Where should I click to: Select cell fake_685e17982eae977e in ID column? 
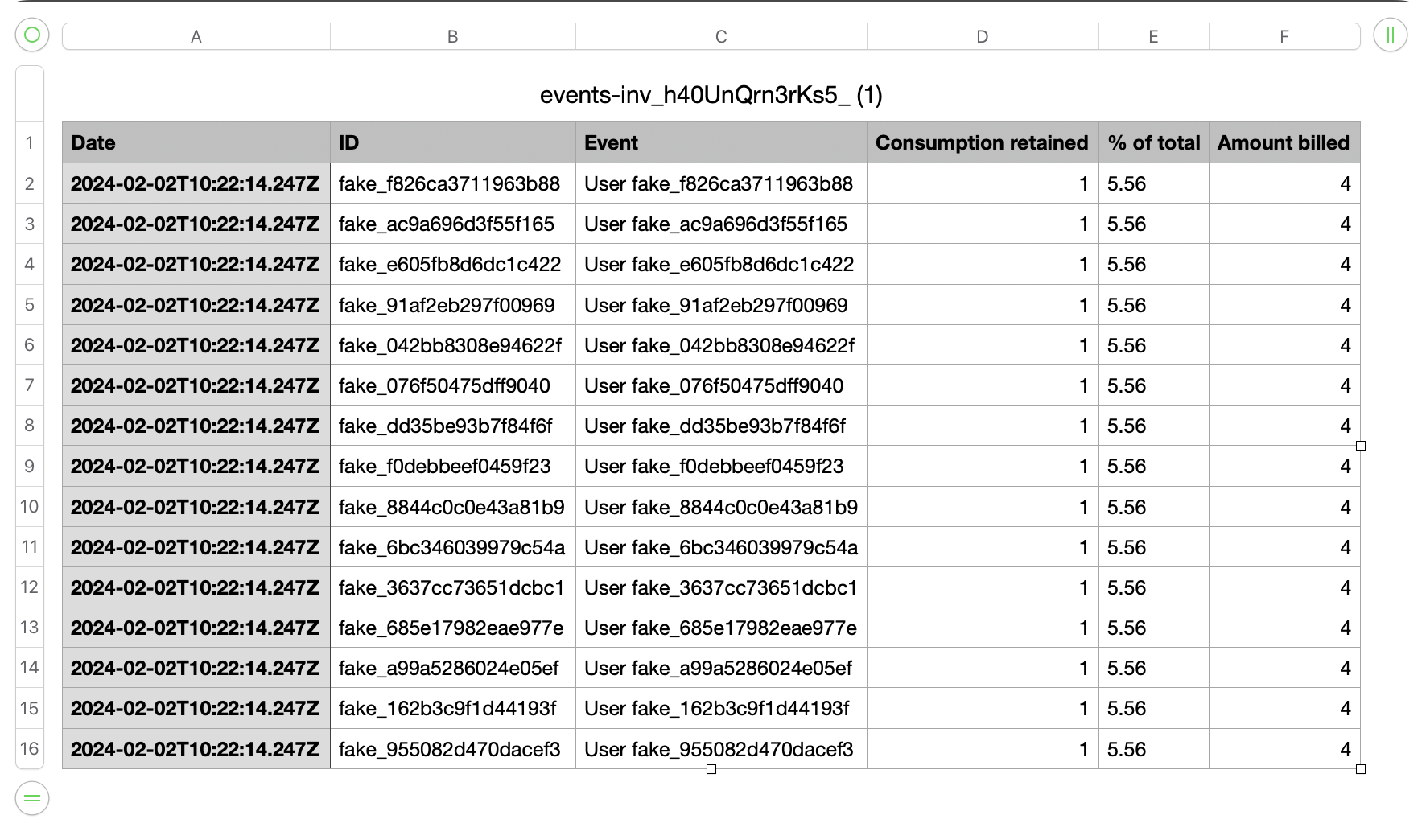point(453,628)
